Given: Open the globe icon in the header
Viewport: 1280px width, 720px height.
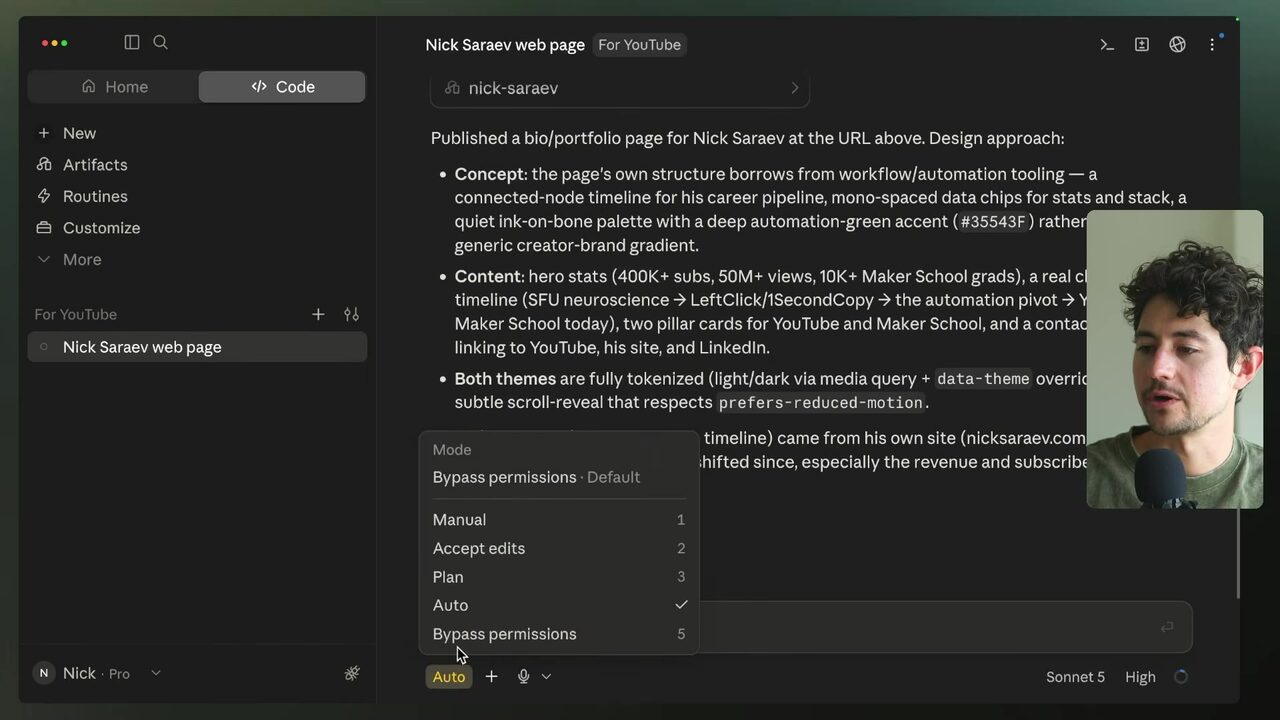Looking at the screenshot, I should (1177, 44).
